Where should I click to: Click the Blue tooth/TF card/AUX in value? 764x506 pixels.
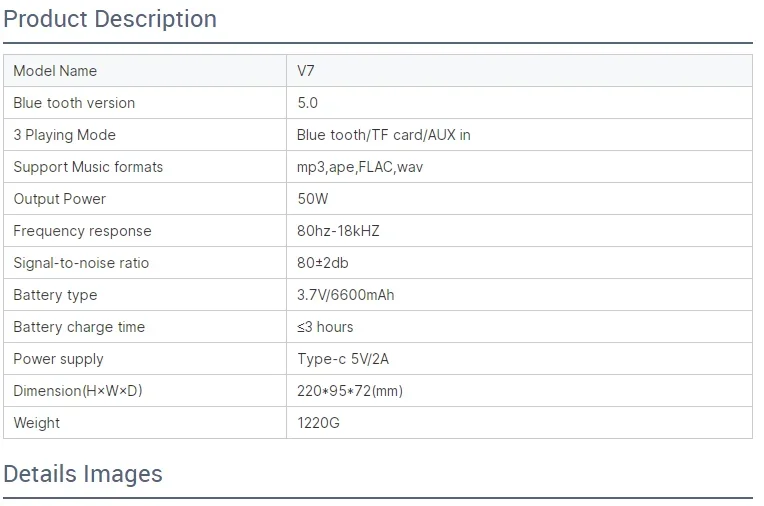pos(384,135)
